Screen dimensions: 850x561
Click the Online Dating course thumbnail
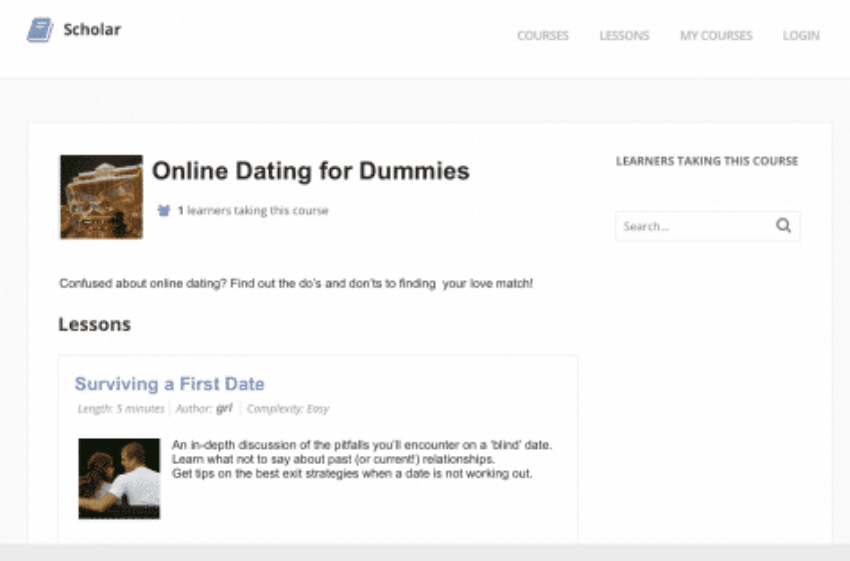(x=101, y=197)
